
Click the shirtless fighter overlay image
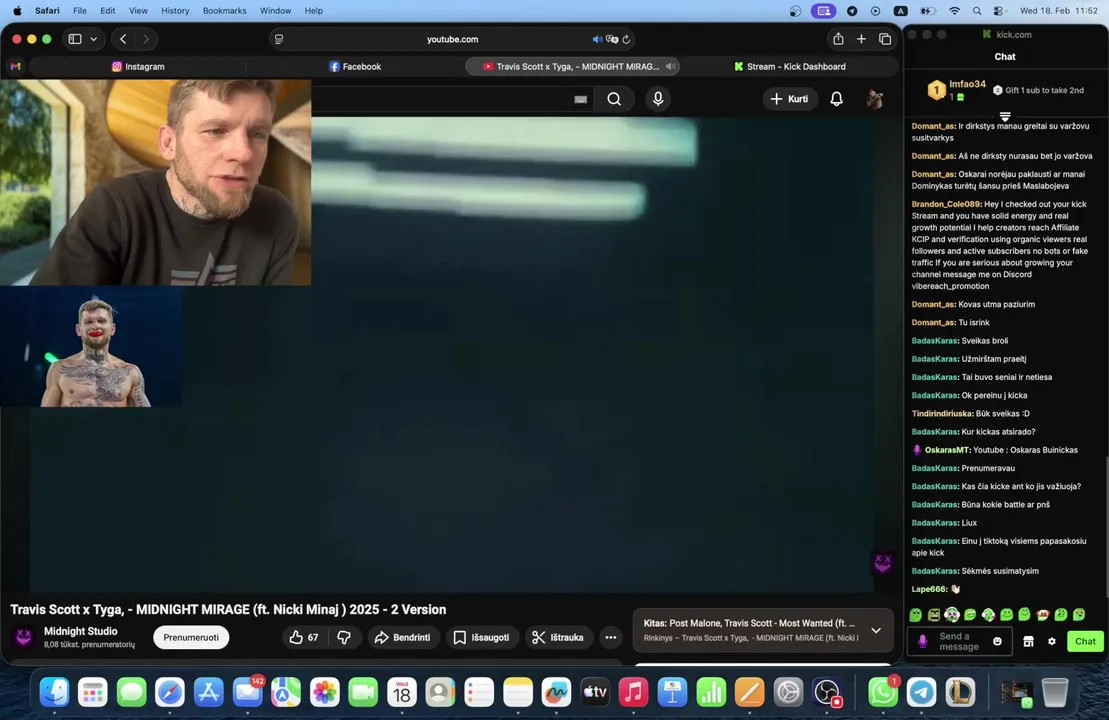coord(91,347)
